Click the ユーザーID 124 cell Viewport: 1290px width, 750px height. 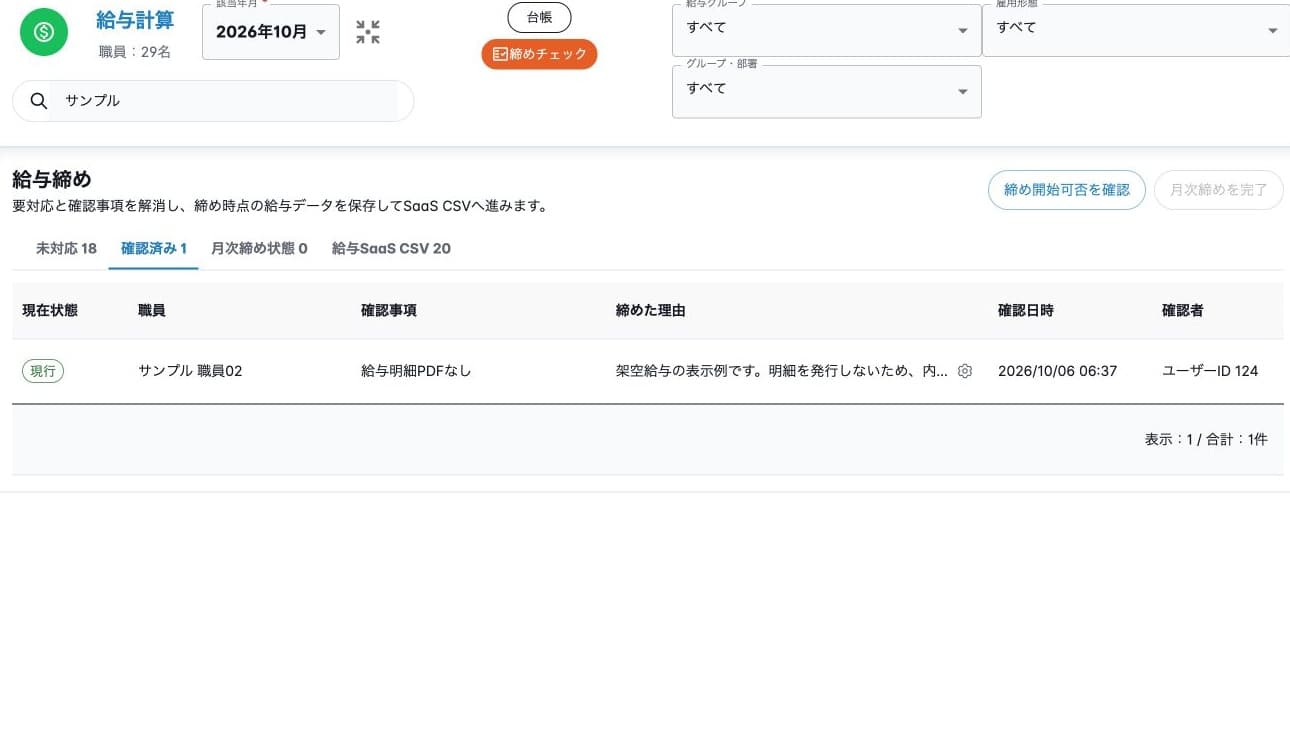(1210, 371)
